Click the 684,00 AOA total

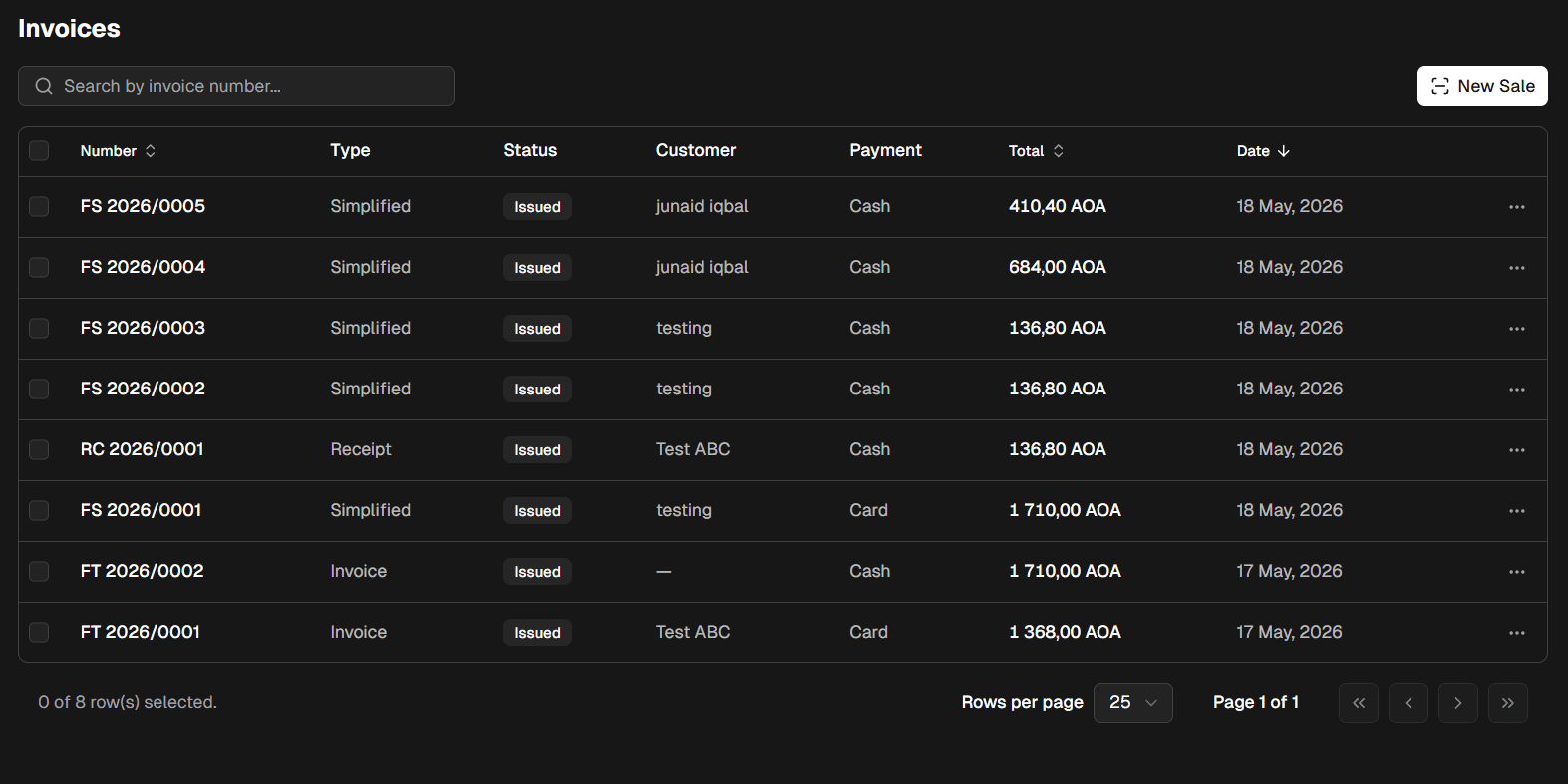pyautogui.click(x=1058, y=267)
